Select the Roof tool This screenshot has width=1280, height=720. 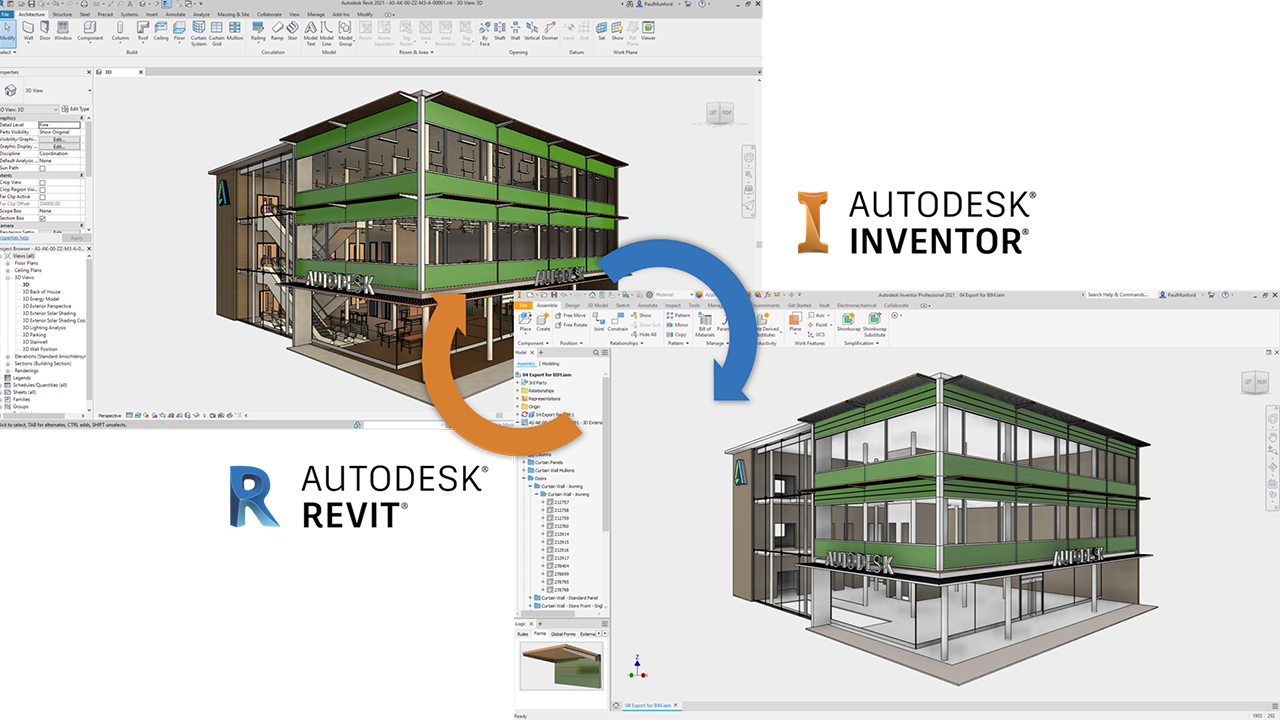pyautogui.click(x=142, y=28)
